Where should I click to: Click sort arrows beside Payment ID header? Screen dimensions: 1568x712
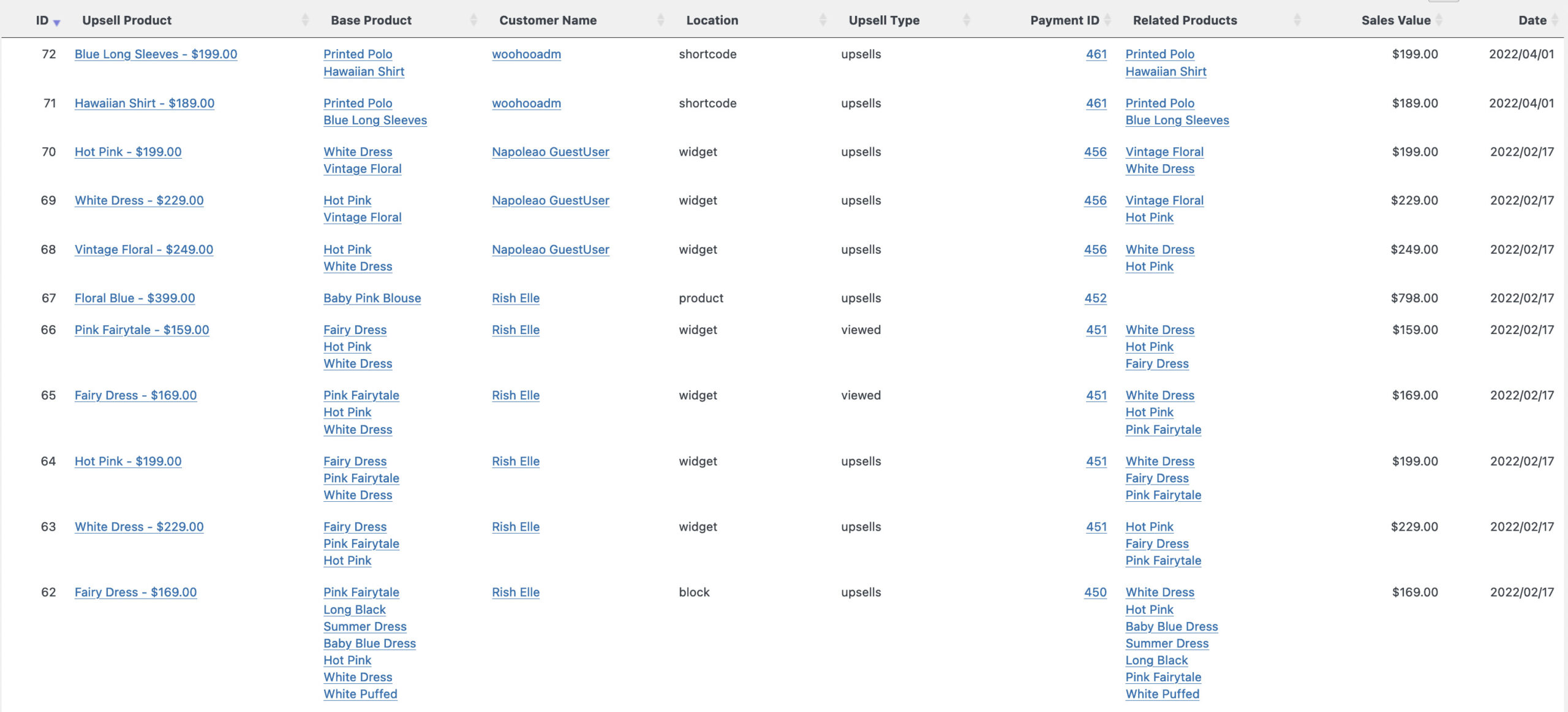1107,20
